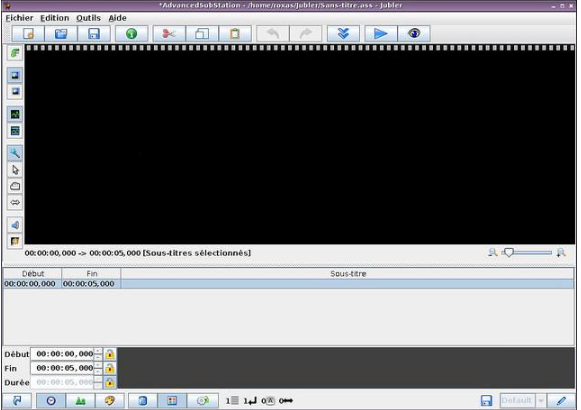Click the Sous-titre column header

pos(348,274)
